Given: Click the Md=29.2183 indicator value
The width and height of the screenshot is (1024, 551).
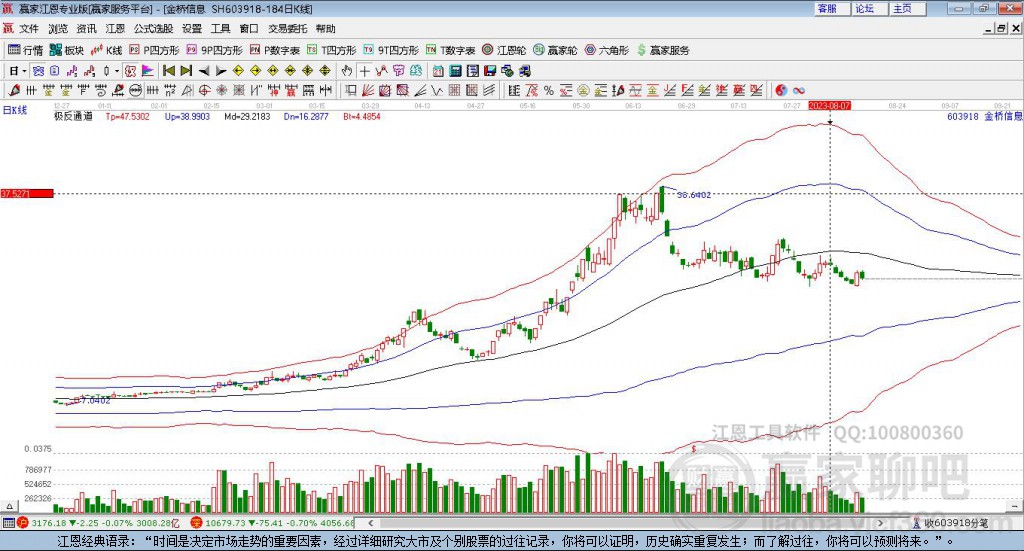Looking at the screenshot, I should (x=247, y=116).
